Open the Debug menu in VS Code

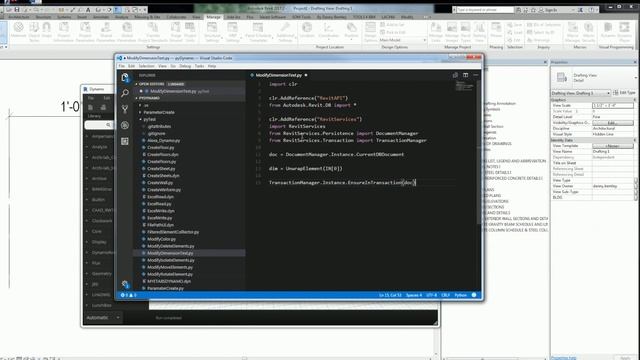[185, 66]
